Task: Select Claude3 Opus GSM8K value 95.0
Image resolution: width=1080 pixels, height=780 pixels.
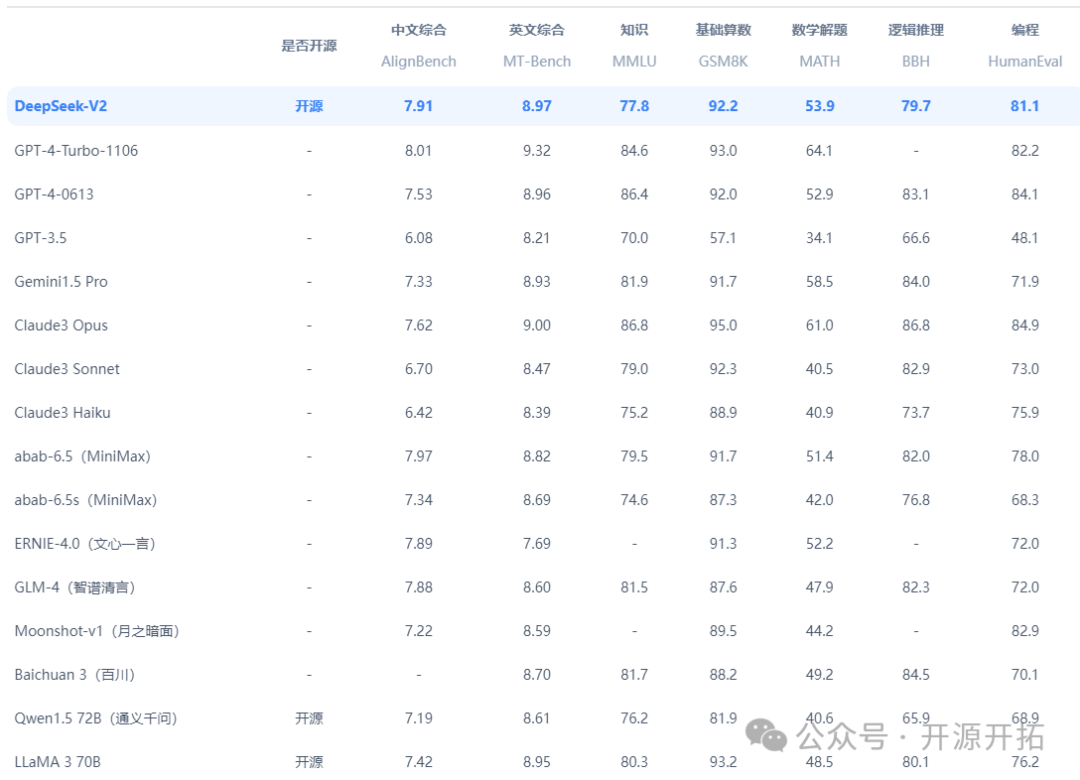Action: pyautogui.click(x=723, y=325)
